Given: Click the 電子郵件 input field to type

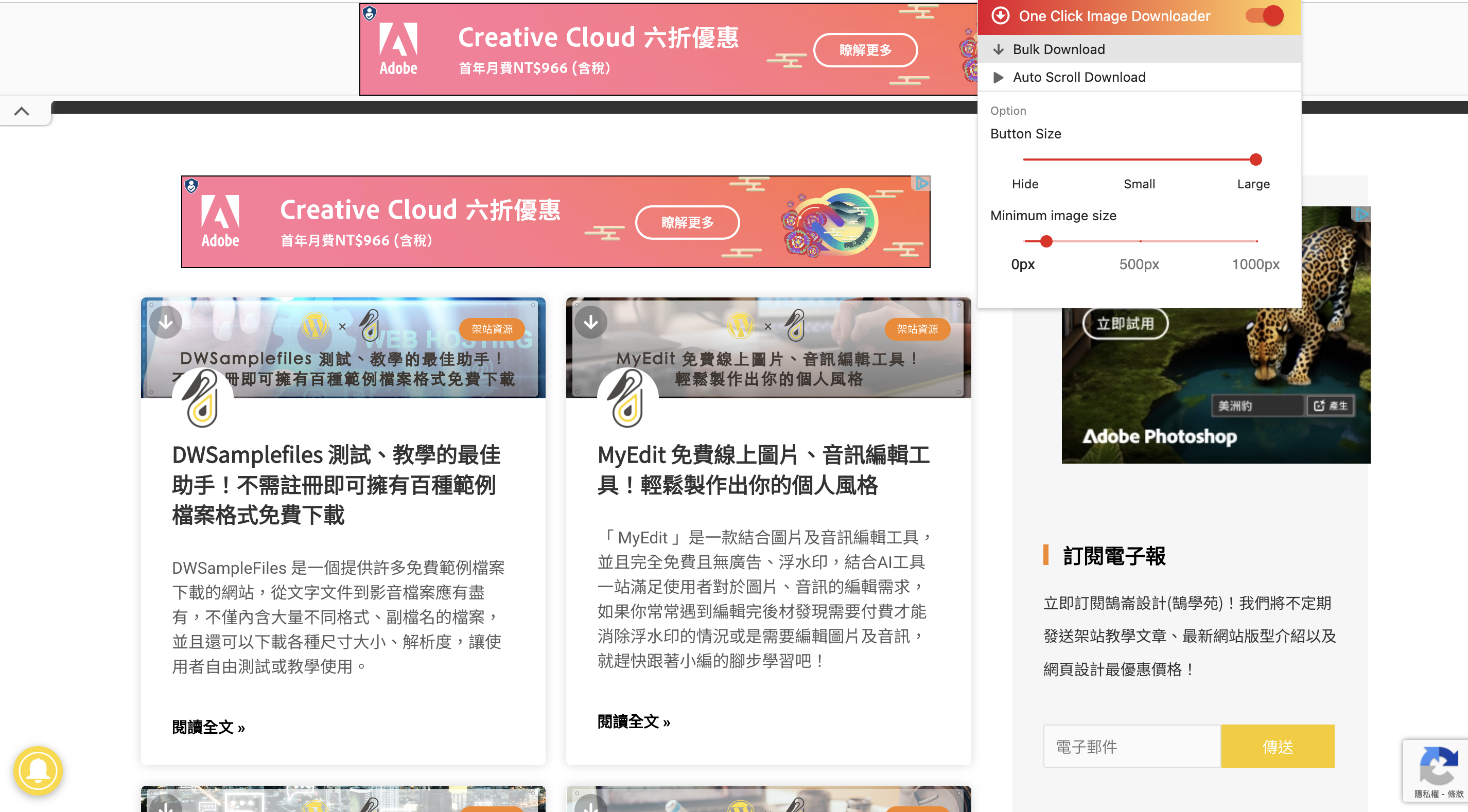Looking at the screenshot, I should pyautogui.click(x=1133, y=746).
